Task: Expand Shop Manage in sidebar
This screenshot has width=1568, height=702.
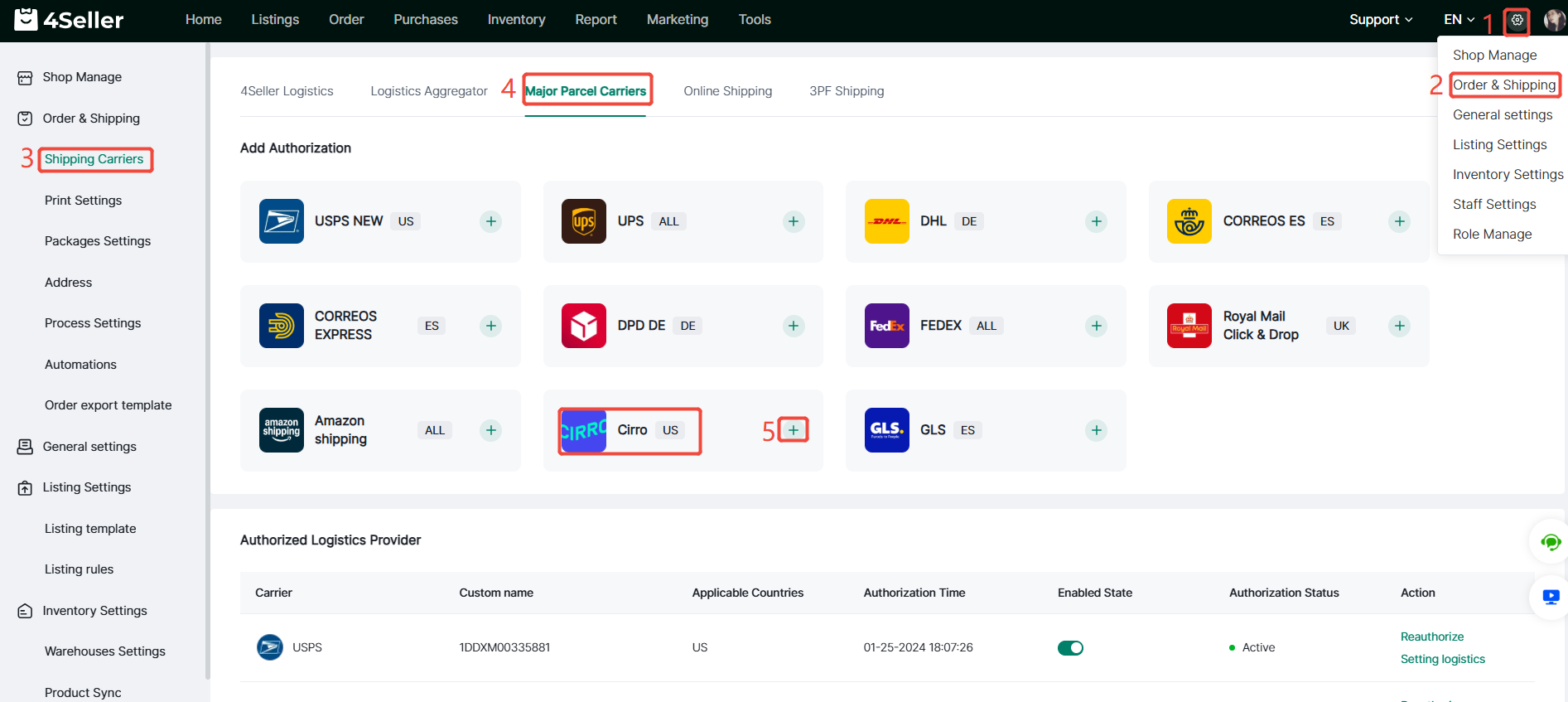Action: pyautogui.click(x=82, y=77)
